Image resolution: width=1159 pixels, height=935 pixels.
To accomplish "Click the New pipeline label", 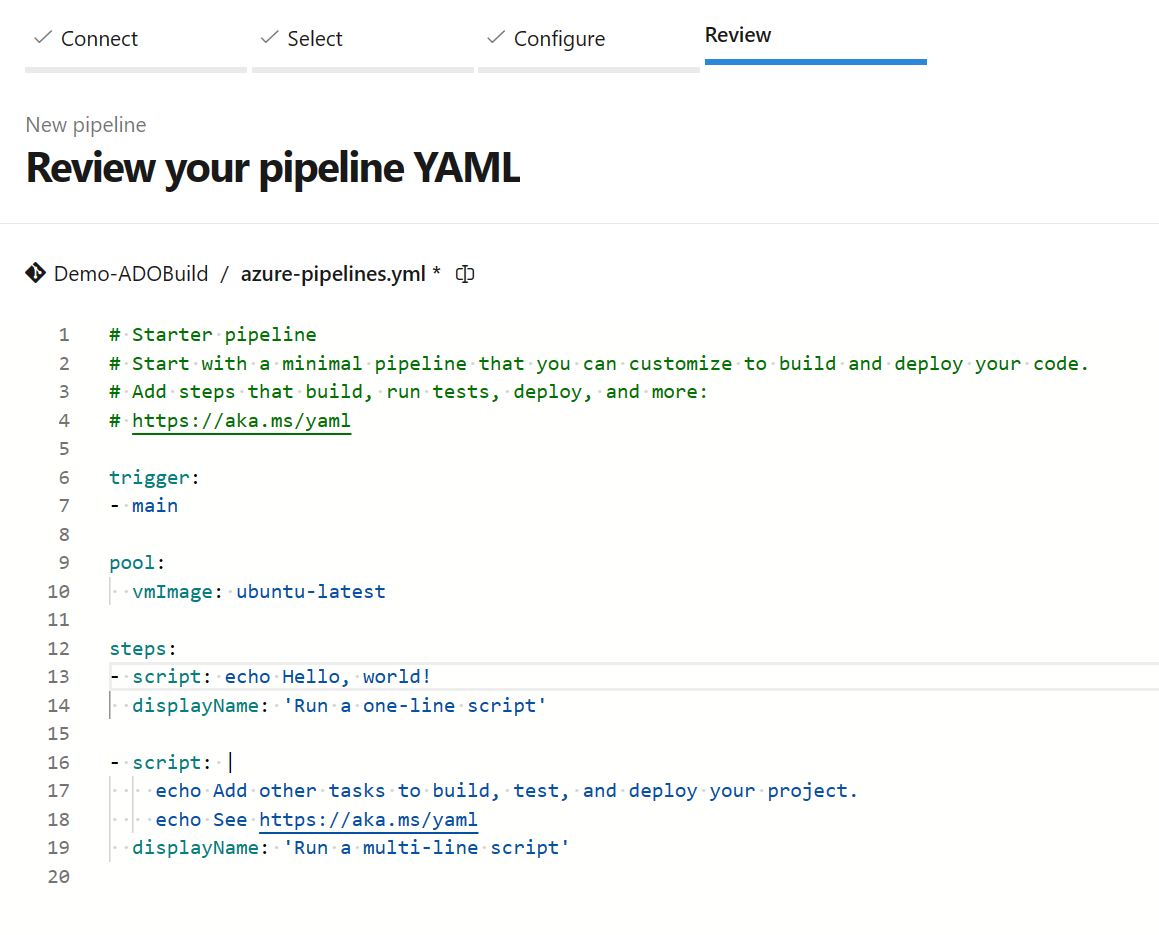I will pos(85,124).
